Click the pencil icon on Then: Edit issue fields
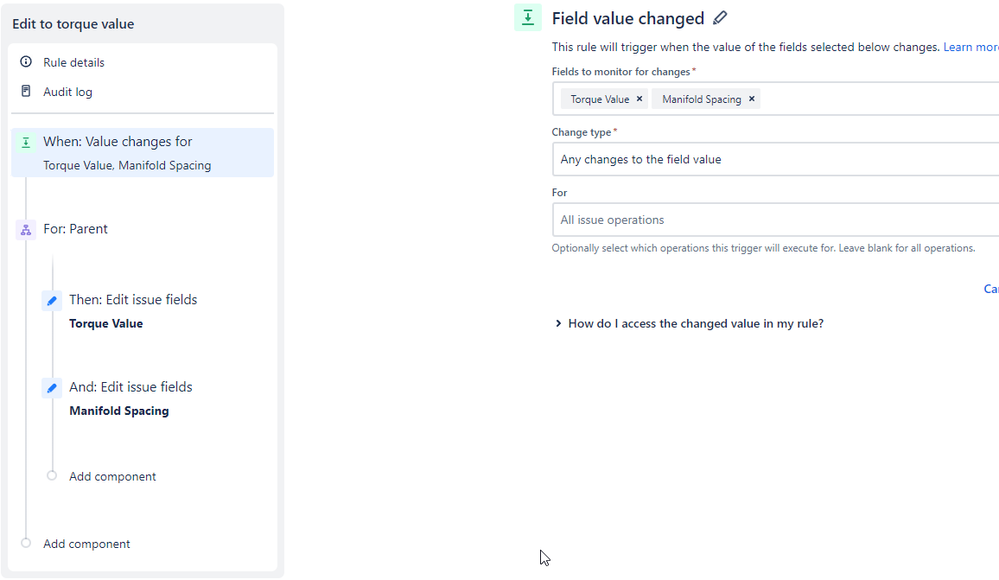 (x=51, y=300)
